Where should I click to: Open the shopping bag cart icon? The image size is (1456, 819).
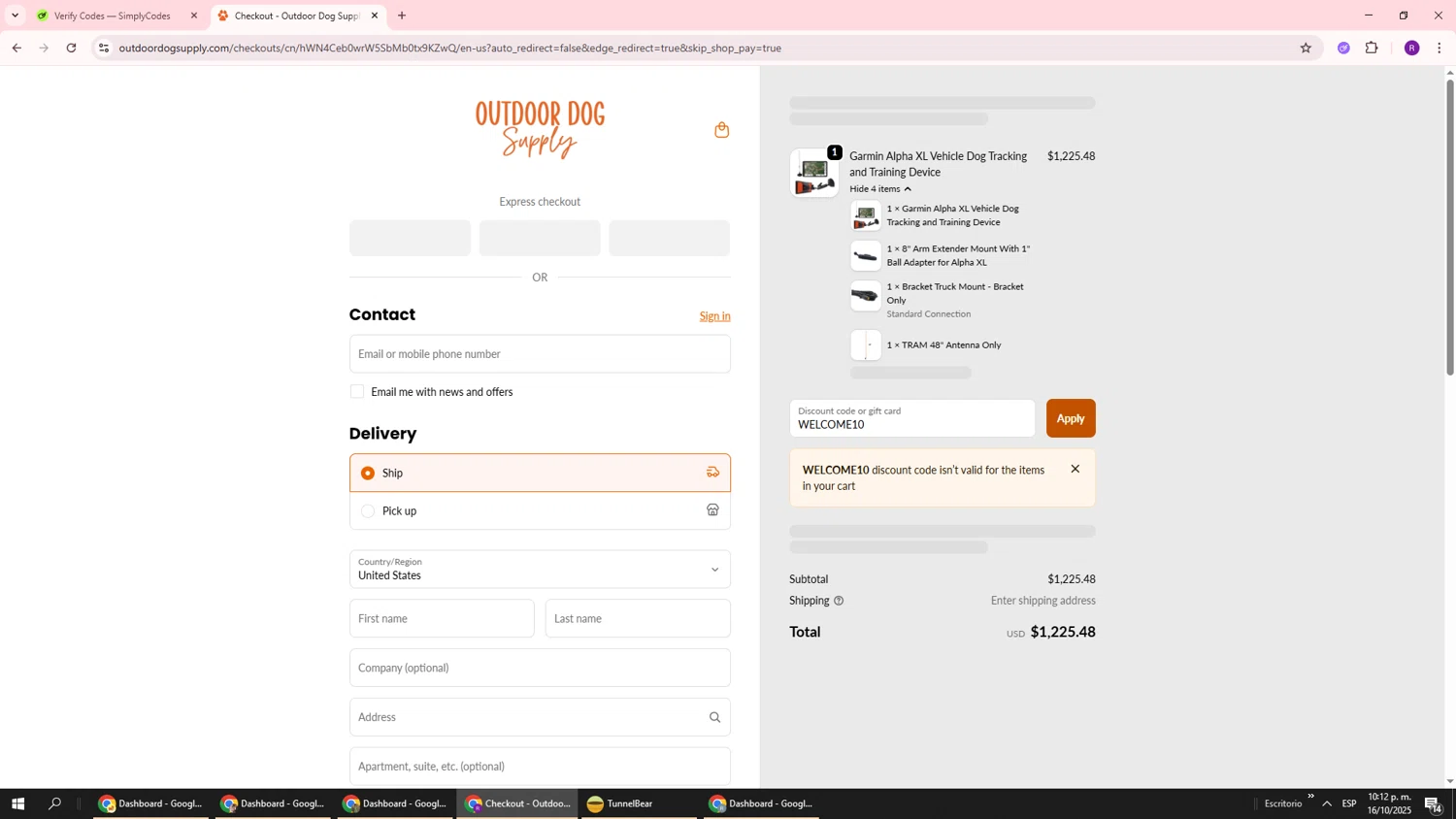coord(721,130)
